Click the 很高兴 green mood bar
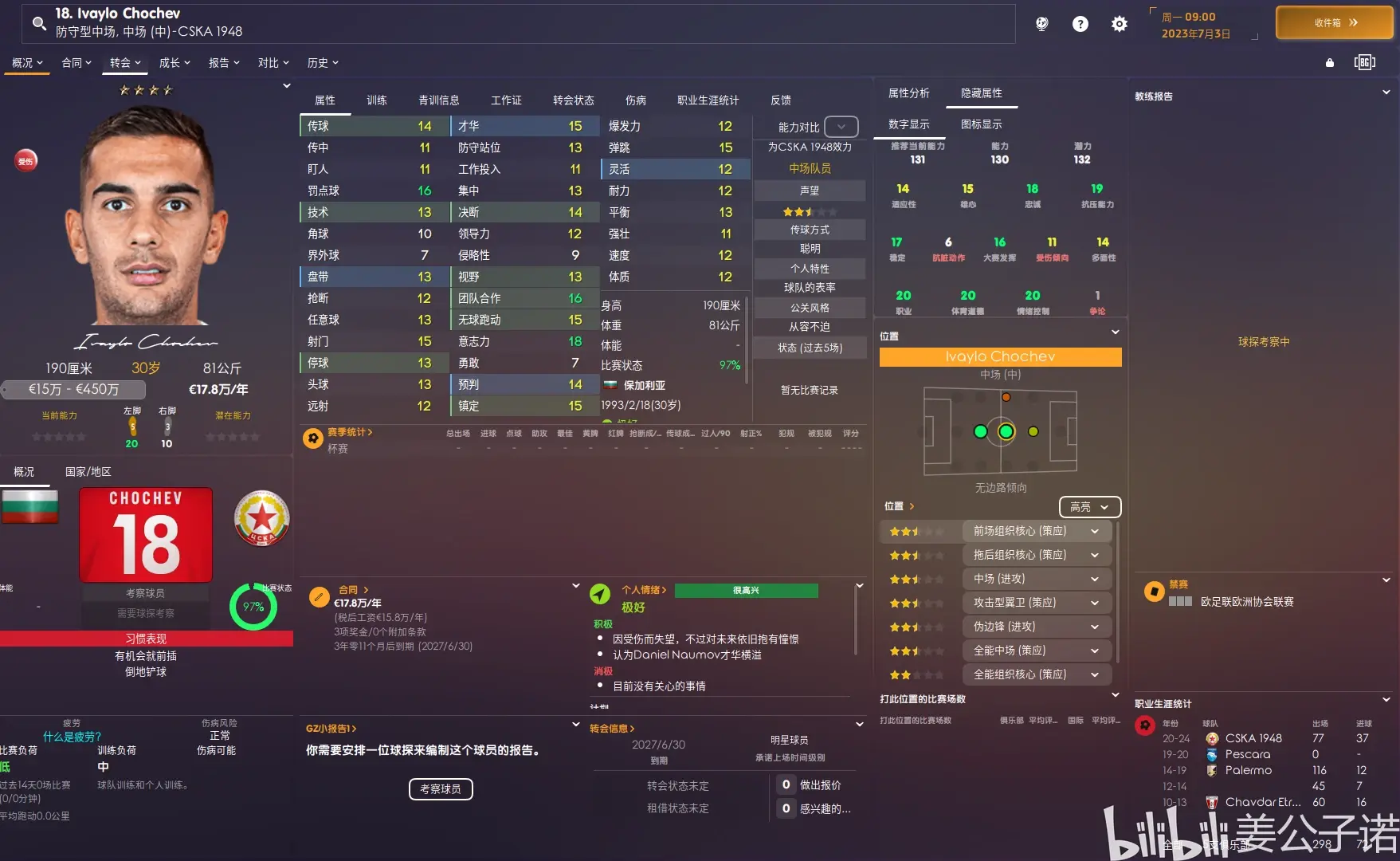This screenshot has width=1400, height=861. (x=747, y=591)
